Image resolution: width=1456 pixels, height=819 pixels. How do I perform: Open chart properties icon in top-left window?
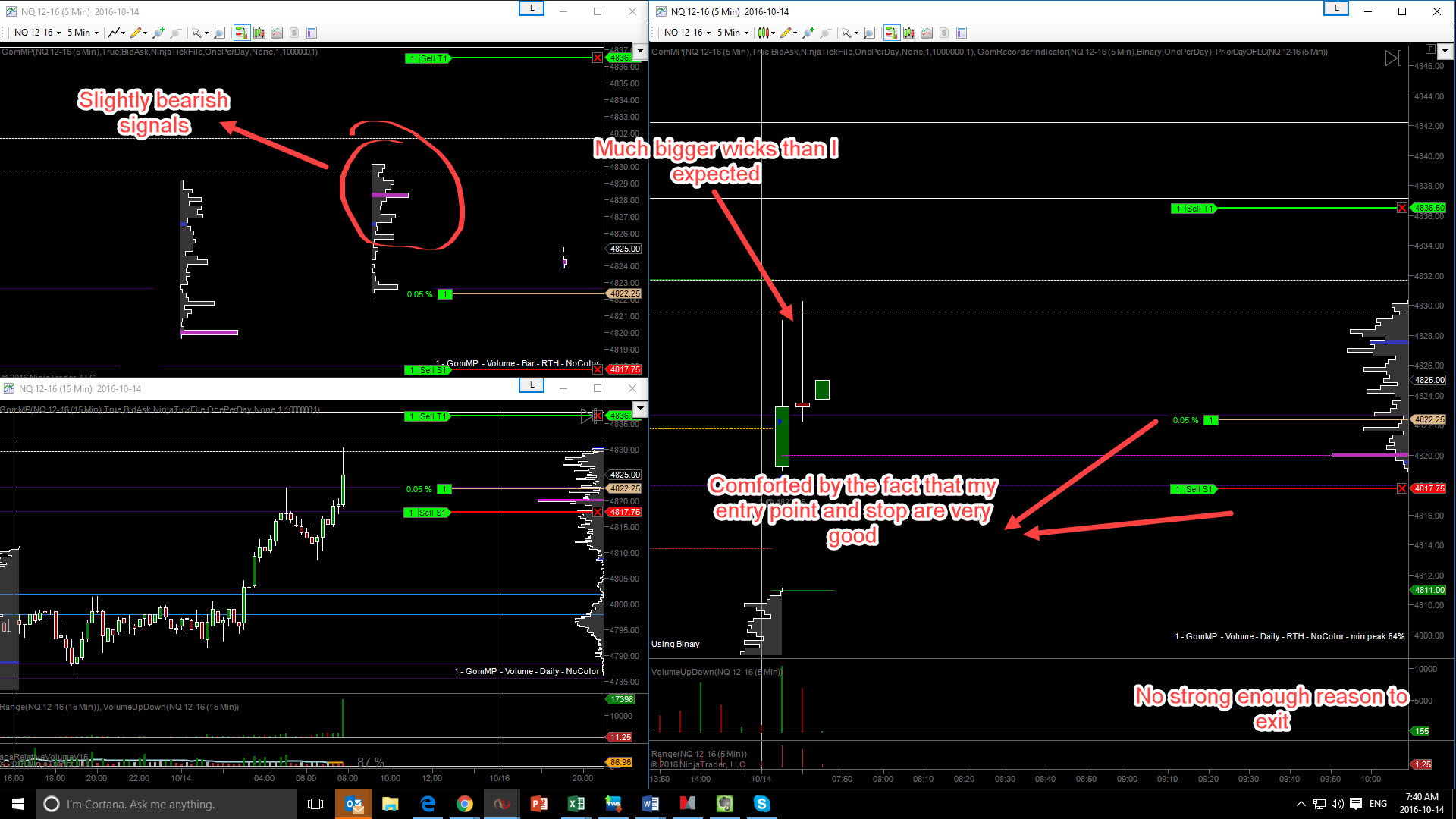coord(312,33)
